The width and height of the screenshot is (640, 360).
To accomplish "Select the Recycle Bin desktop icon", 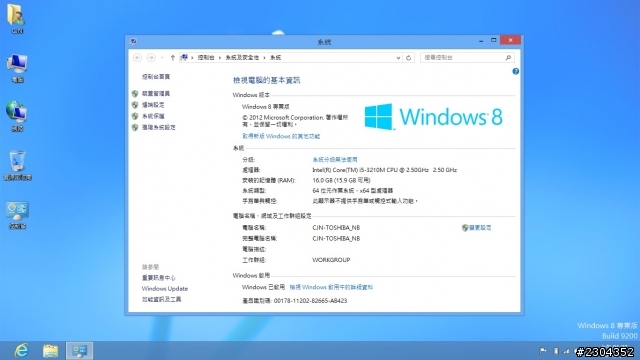I will point(18,165).
